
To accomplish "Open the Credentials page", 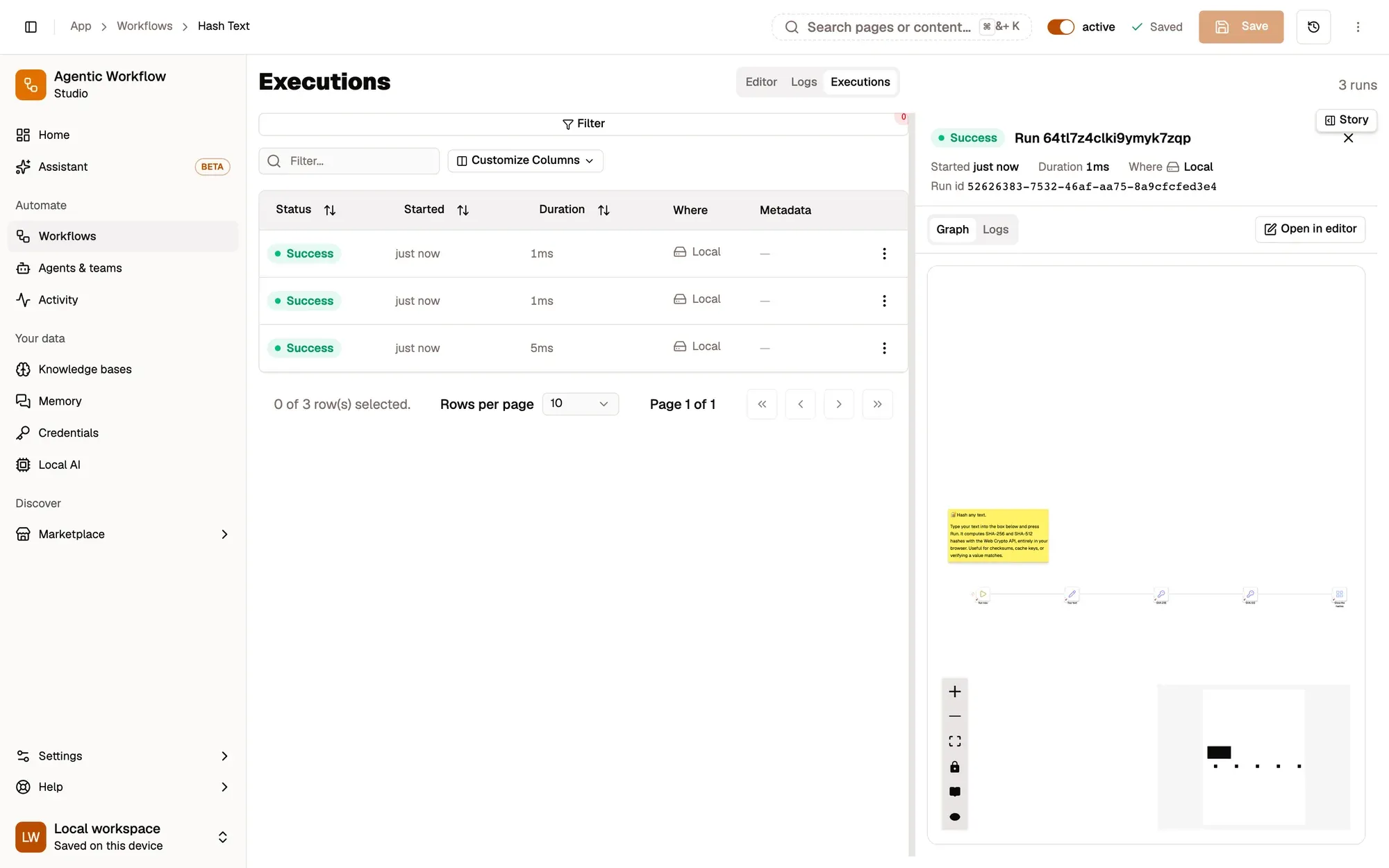I will 123,433.
